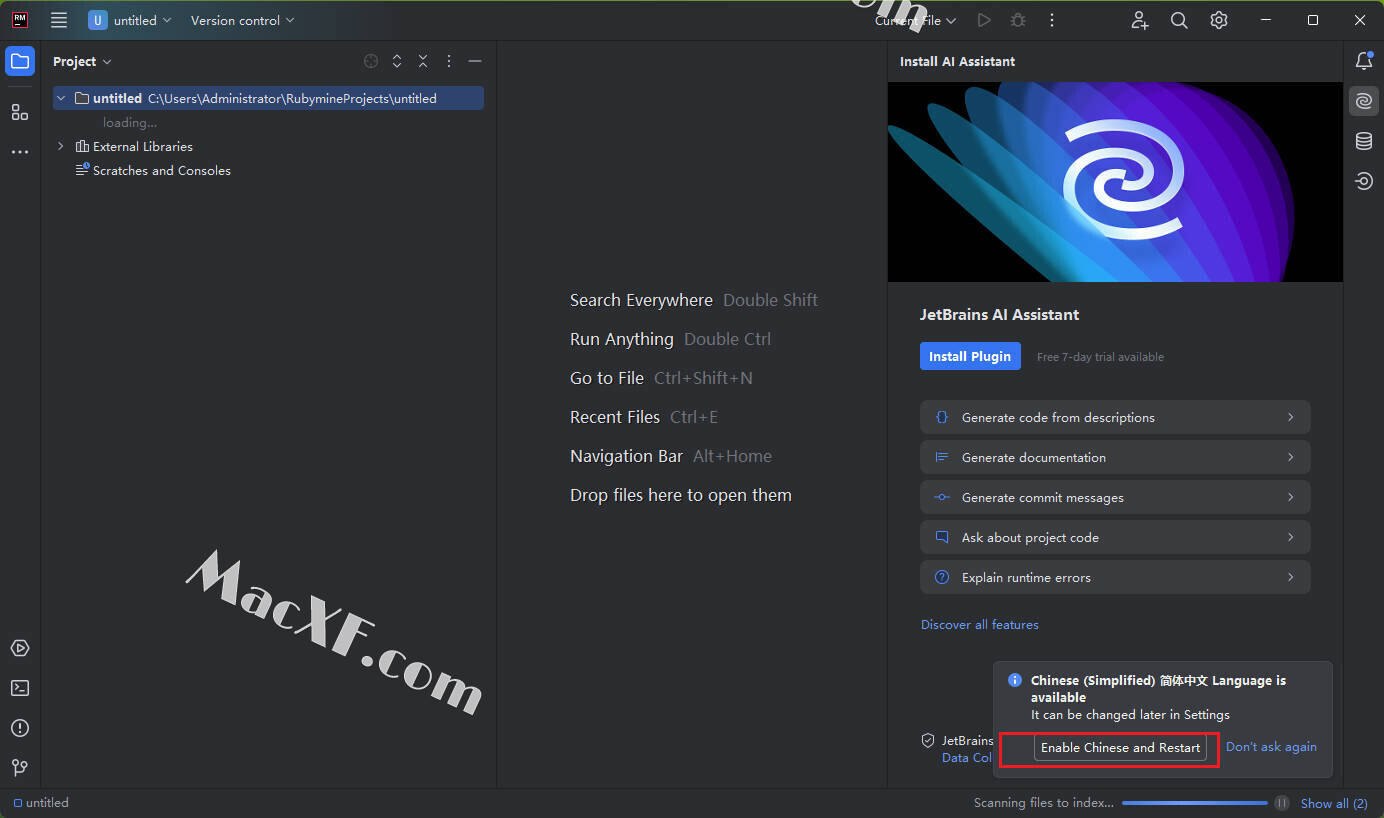This screenshot has height=818, width=1384.
Task: Open the Services tool window icon
Action: pos(20,648)
